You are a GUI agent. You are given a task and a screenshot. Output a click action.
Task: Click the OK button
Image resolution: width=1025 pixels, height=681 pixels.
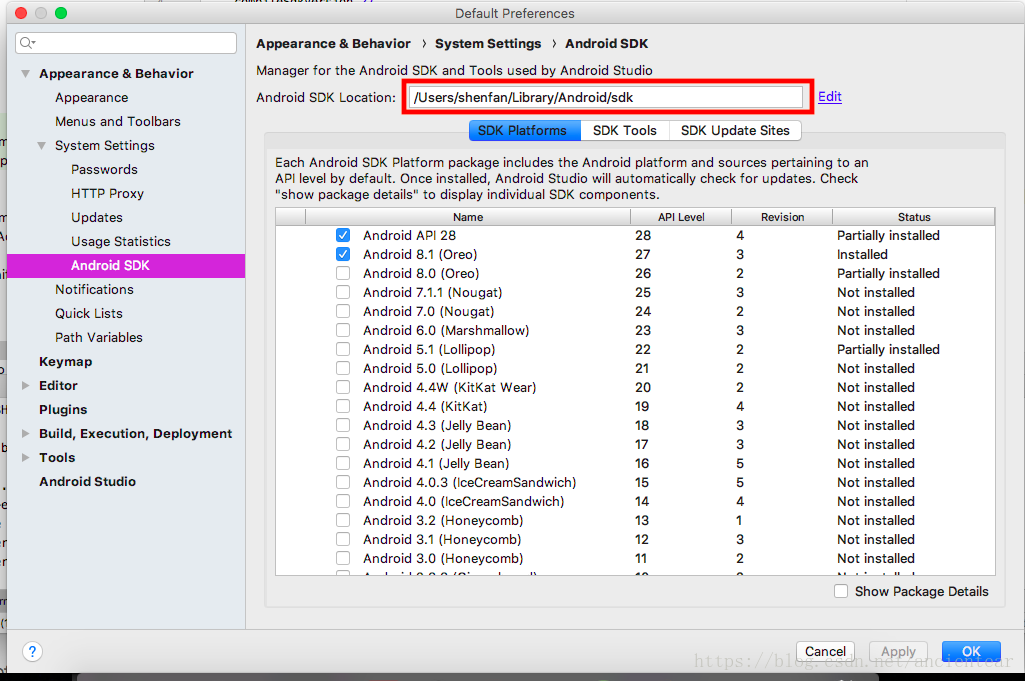pyautogui.click(x=971, y=651)
